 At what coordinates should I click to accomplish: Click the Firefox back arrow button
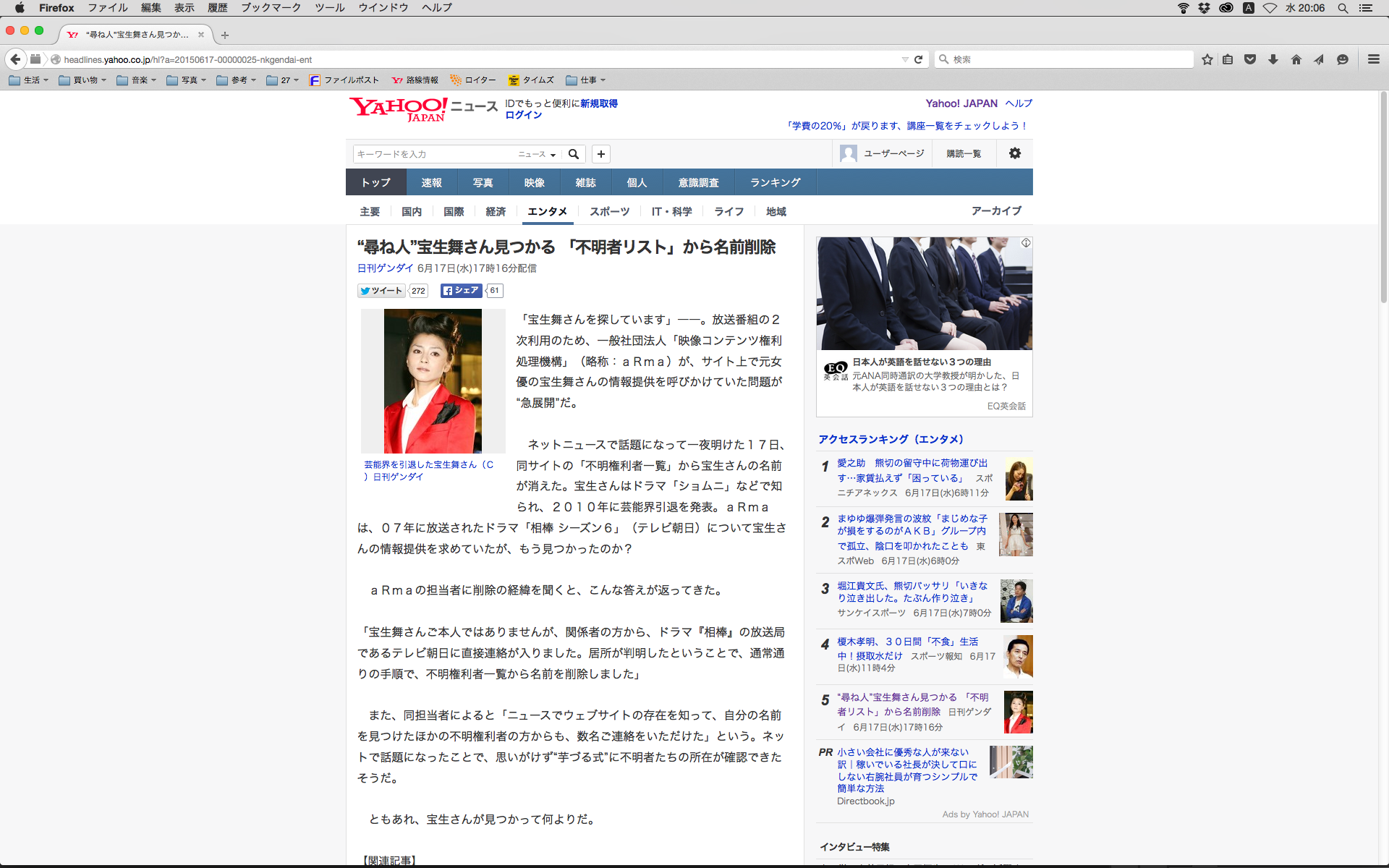point(15,59)
